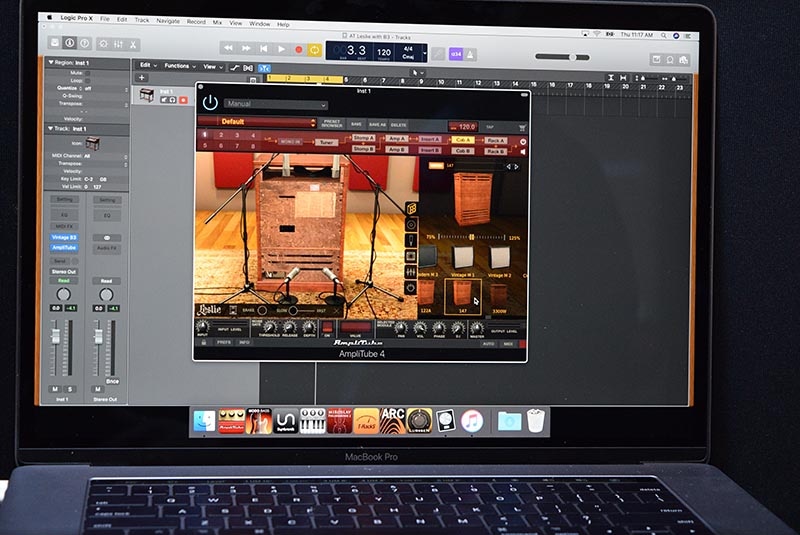The width and height of the screenshot is (800, 535).
Task: Adjust the master volume slider in toolbar
Action: point(562,57)
